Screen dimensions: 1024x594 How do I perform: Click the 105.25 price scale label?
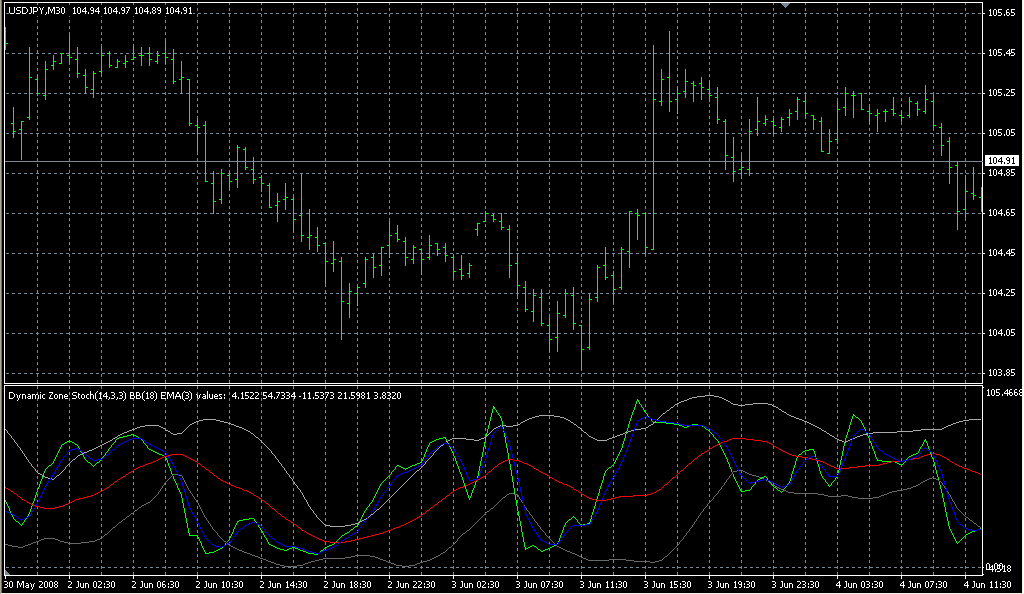pyautogui.click(x=1001, y=93)
